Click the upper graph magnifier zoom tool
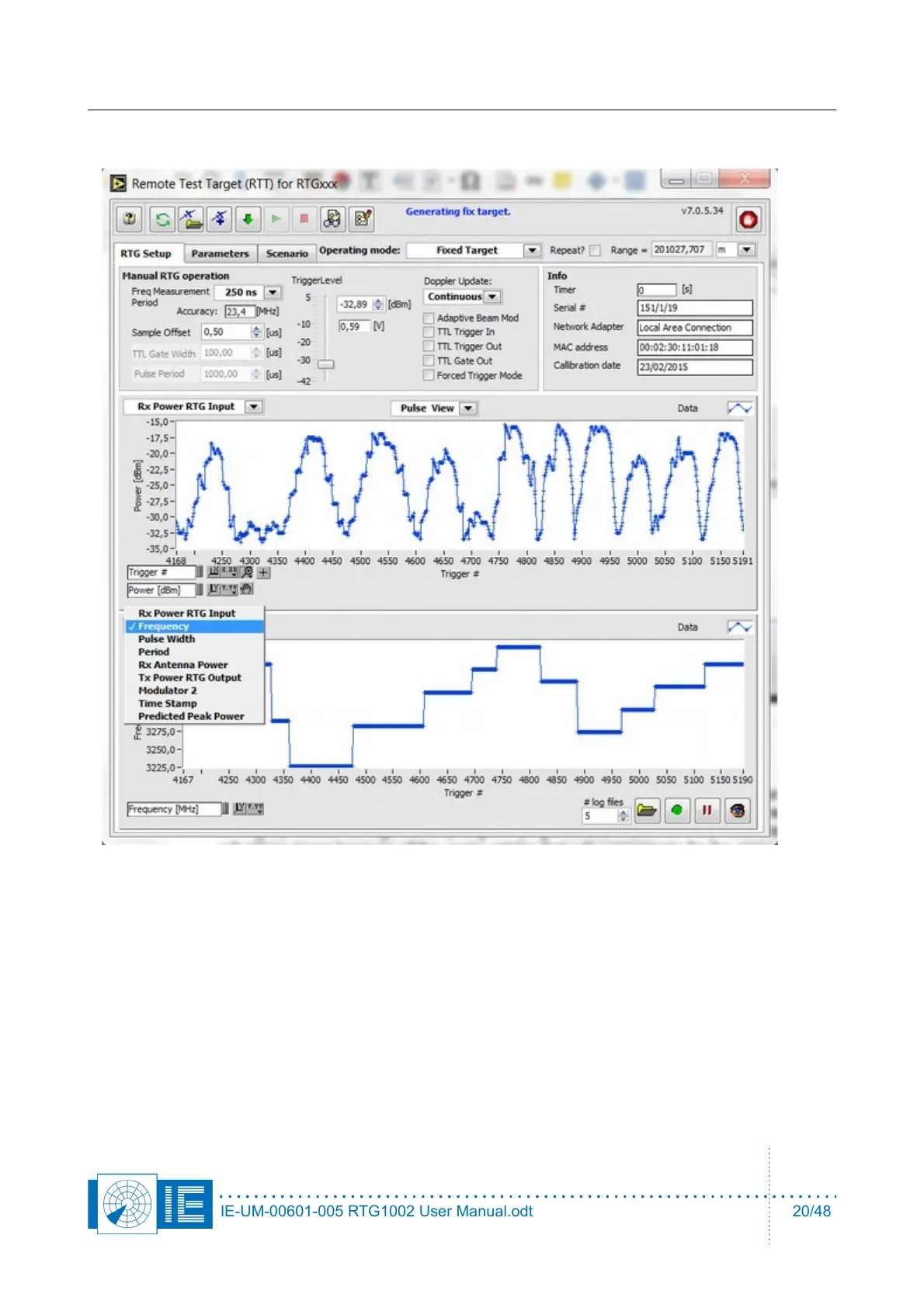This screenshot has height=1308, width=924. 248,572
